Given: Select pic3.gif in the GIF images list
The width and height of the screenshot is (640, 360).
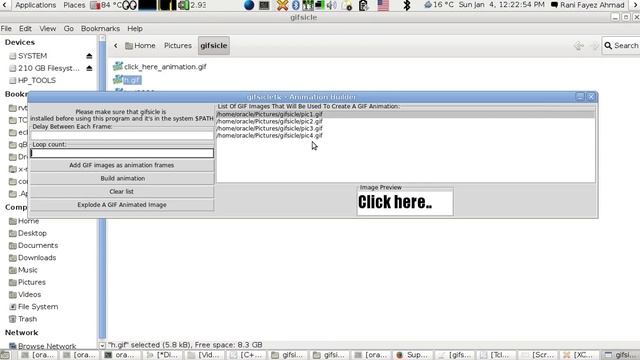Looking at the screenshot, I should point(270,128).
